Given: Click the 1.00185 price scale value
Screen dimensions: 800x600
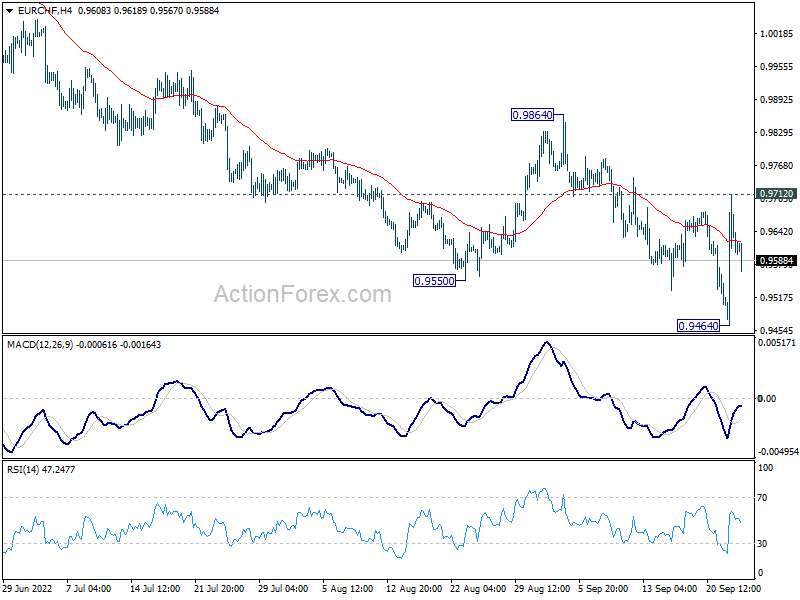Looking at the screenshot, I should pos(777,34).
